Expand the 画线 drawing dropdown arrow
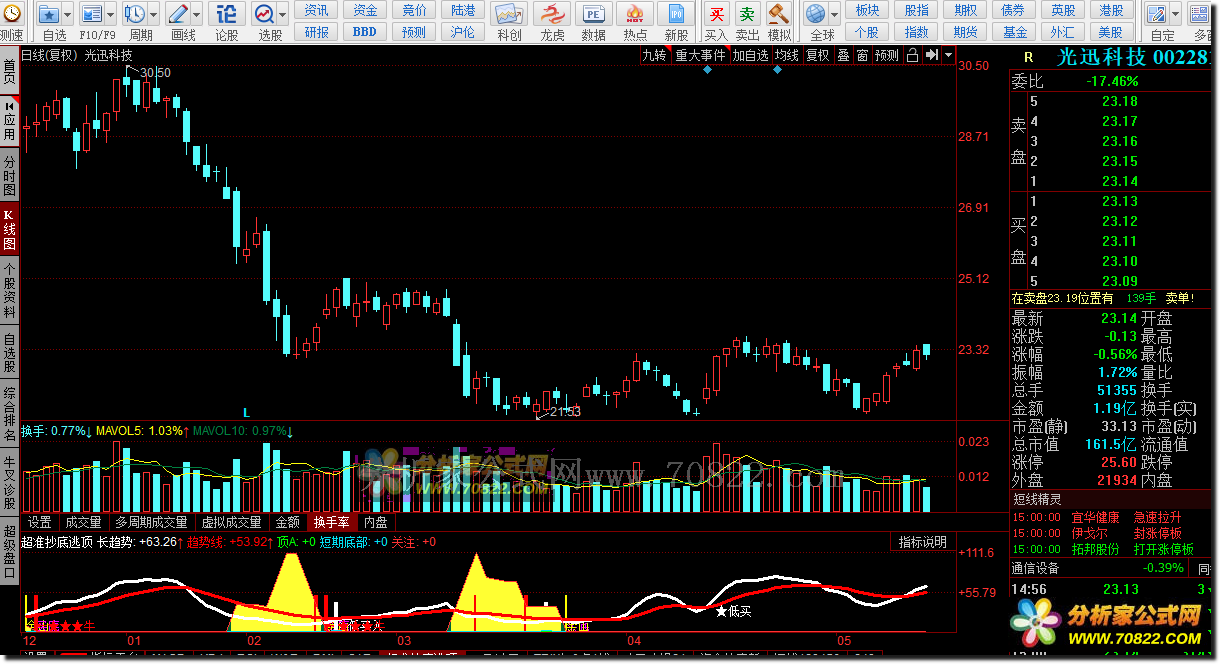1221x664 pixels. pyautogui.click(x=195, y=14)
